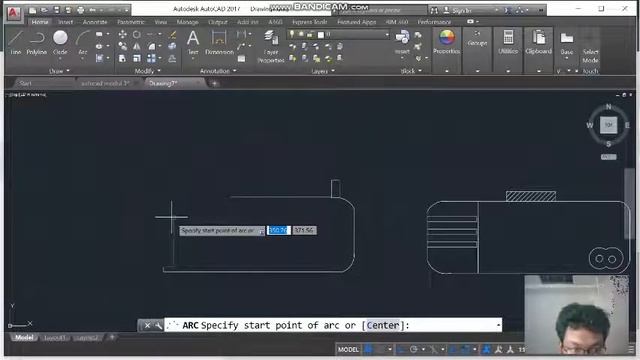Click the ViewCube top face
The height and width of the screenshot is (360, 640).
point(608,124)
